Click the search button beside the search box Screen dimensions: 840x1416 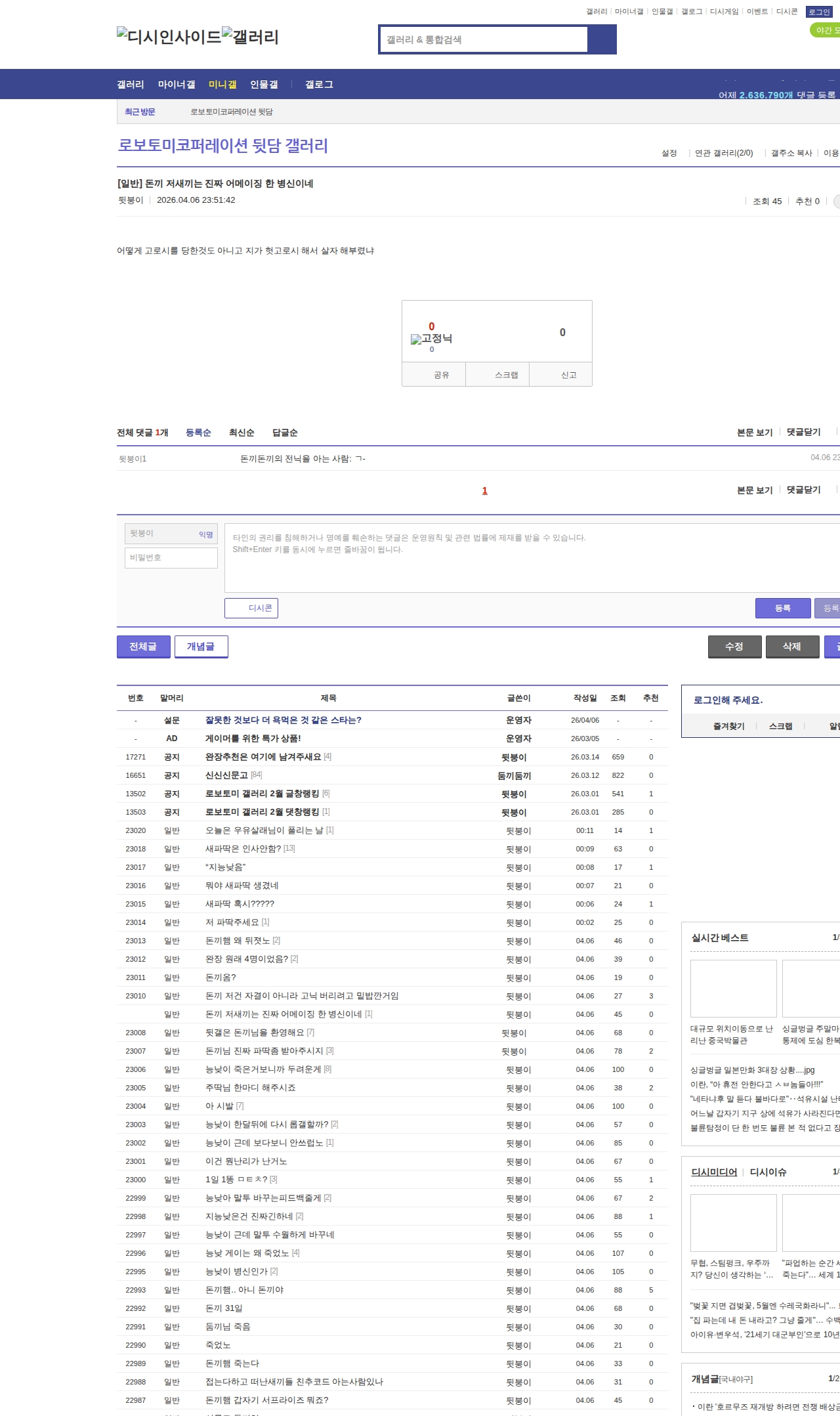(602, 39)
